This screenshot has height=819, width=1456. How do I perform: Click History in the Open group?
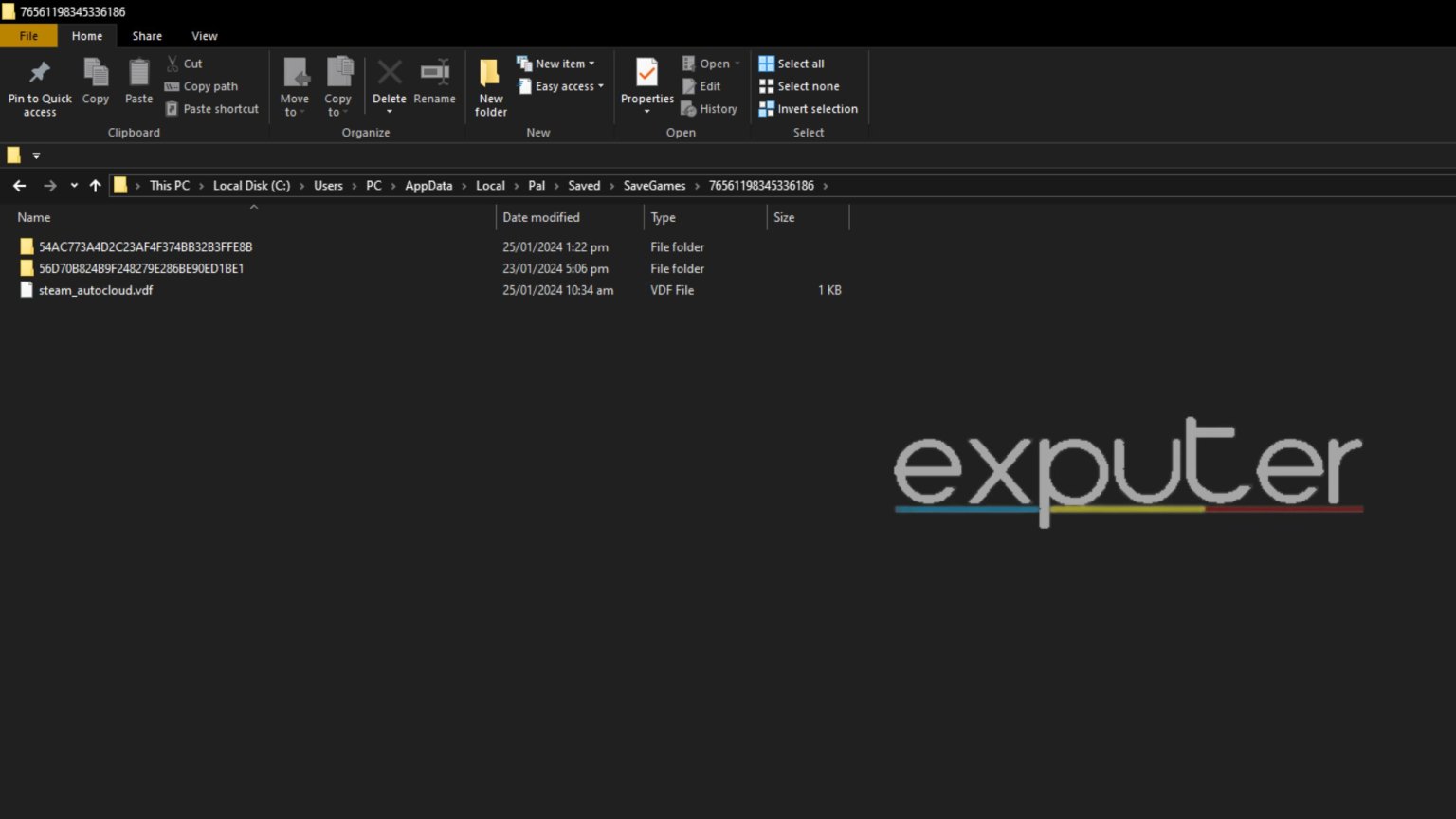click(710, 108)
